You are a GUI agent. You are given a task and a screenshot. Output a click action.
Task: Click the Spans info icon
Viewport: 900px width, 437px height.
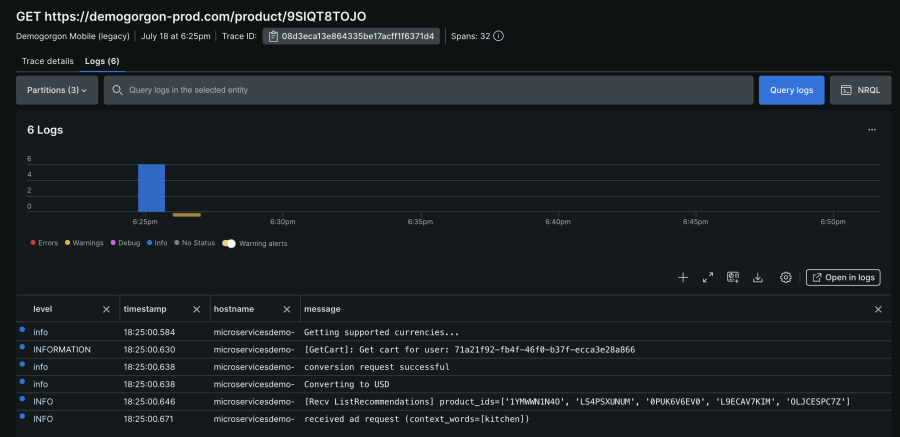click(498, 36)
